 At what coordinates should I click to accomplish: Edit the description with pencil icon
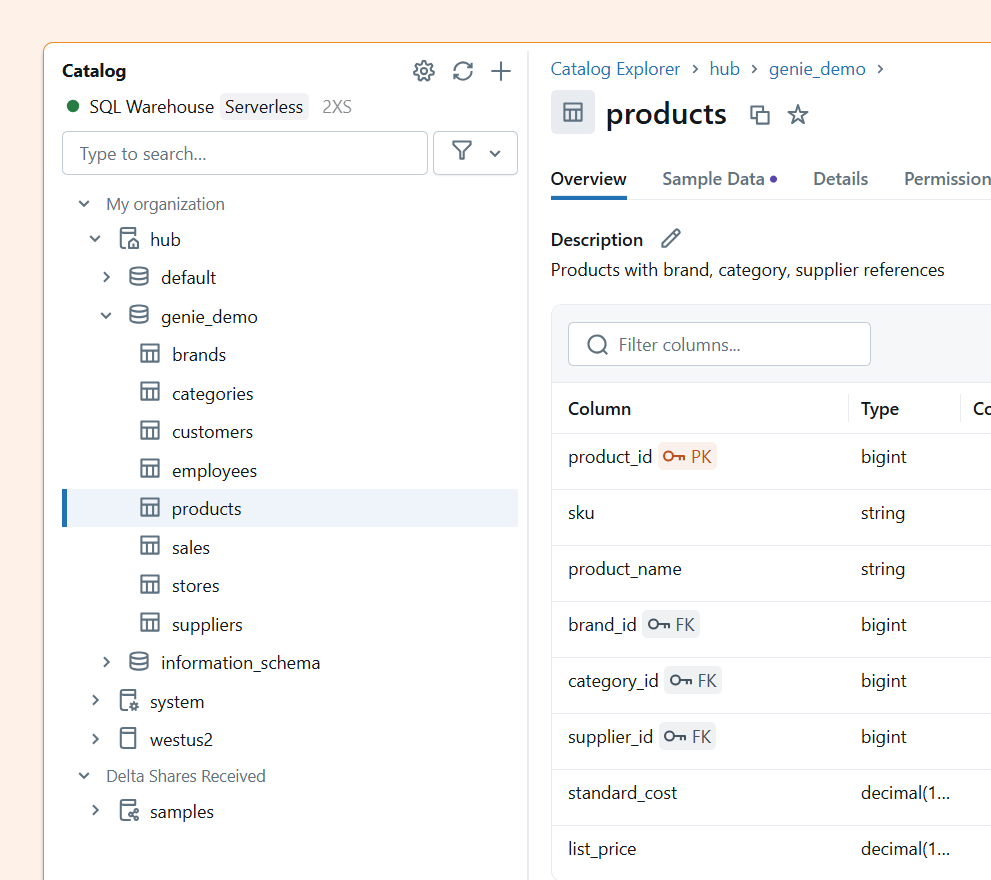671,239
